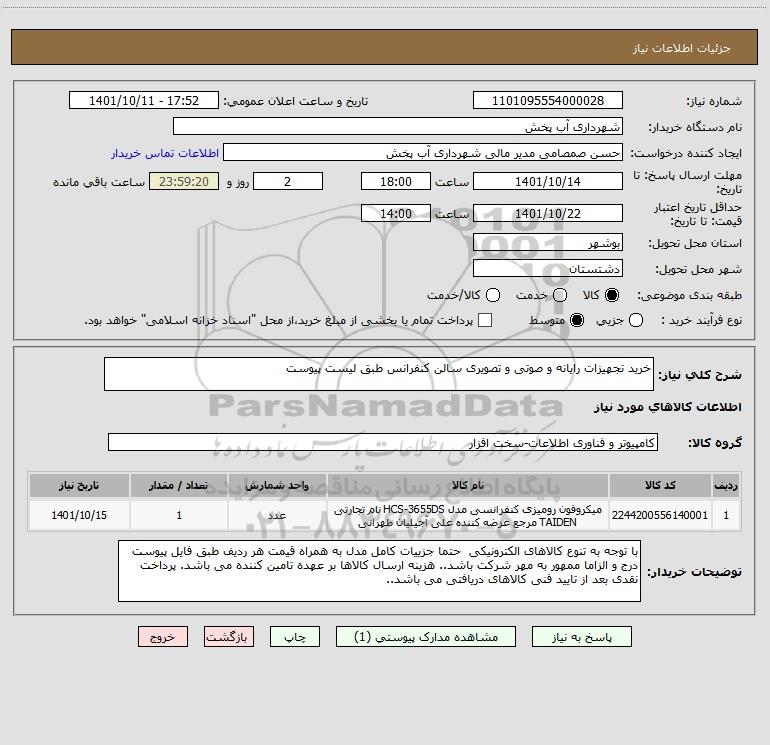770x745 pixels.
Task: Click column header تاریخ نیاز
Action: [79, 485]
